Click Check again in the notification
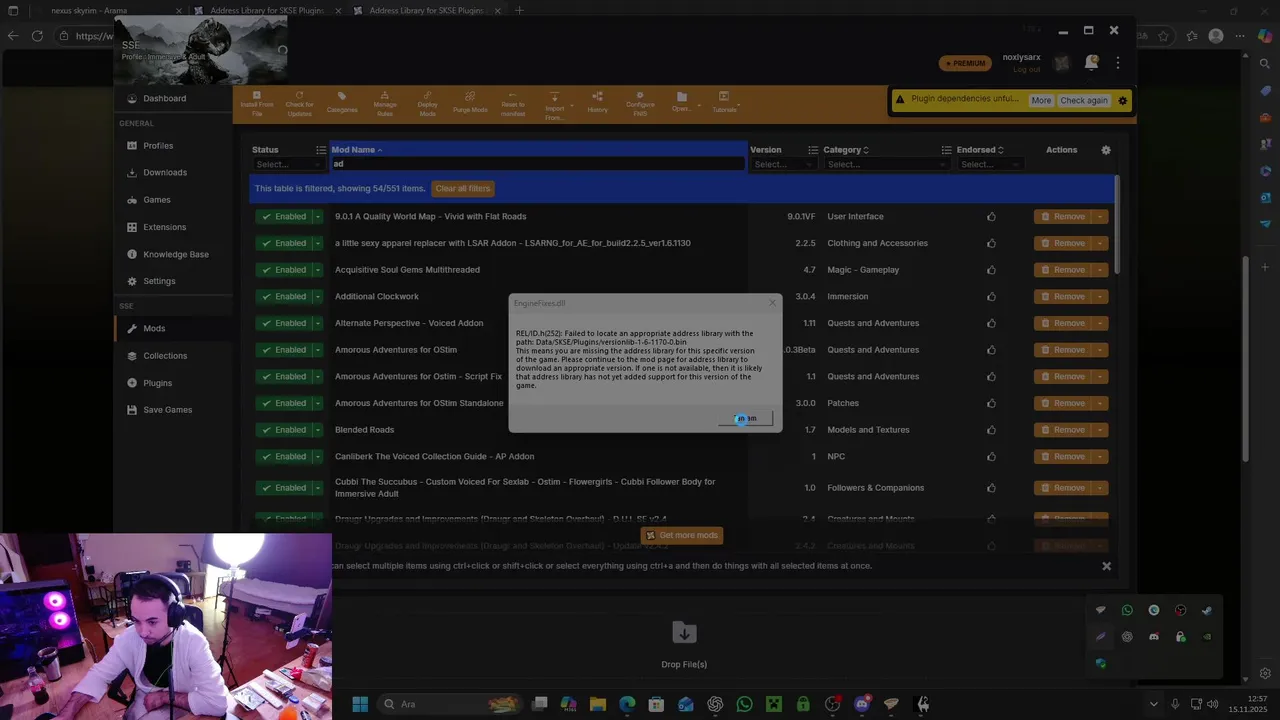This screenshot has height=720, width=1280. click(1084, 100)
